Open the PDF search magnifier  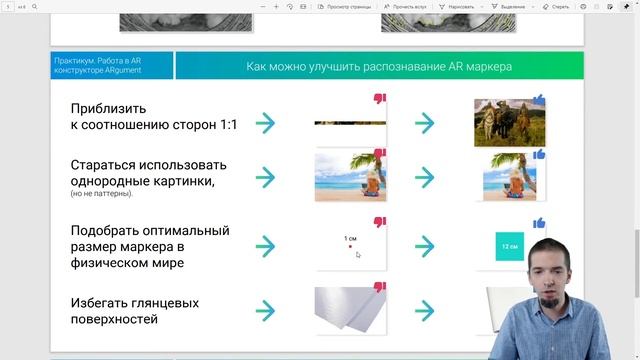pos(35,7)
